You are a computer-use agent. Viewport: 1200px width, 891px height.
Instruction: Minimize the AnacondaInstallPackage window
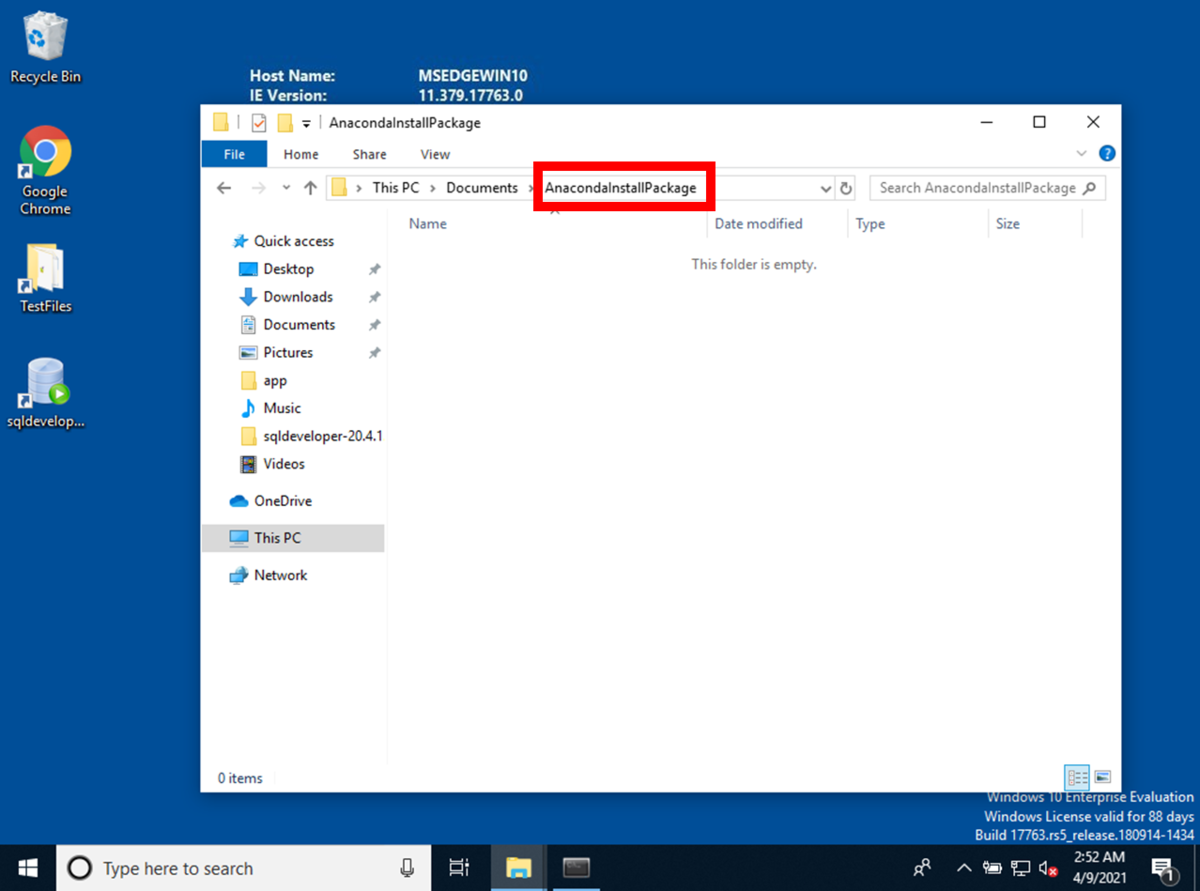pyautogui.click(x=986, y=122)
